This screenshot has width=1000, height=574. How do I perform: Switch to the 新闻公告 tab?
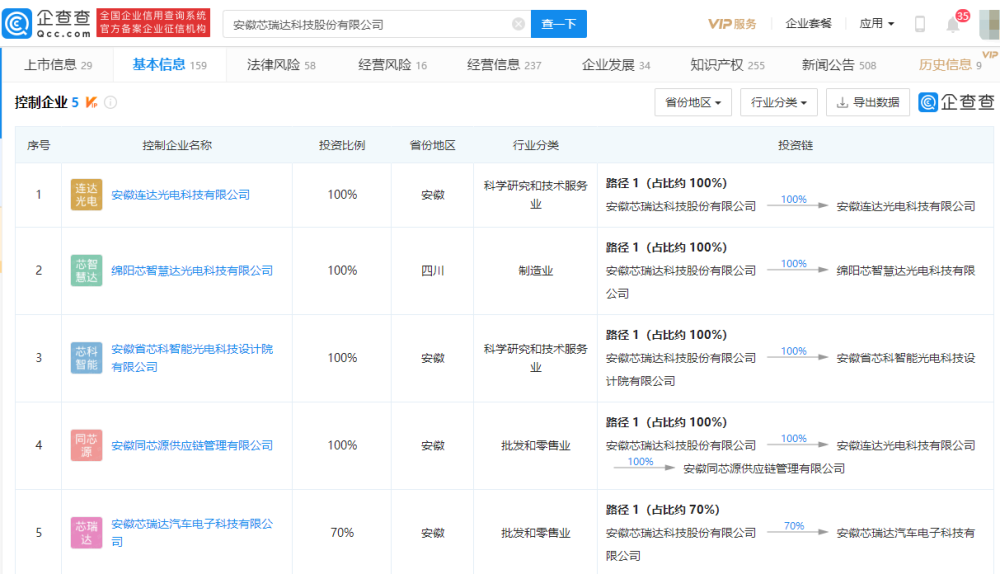(839, 64)
